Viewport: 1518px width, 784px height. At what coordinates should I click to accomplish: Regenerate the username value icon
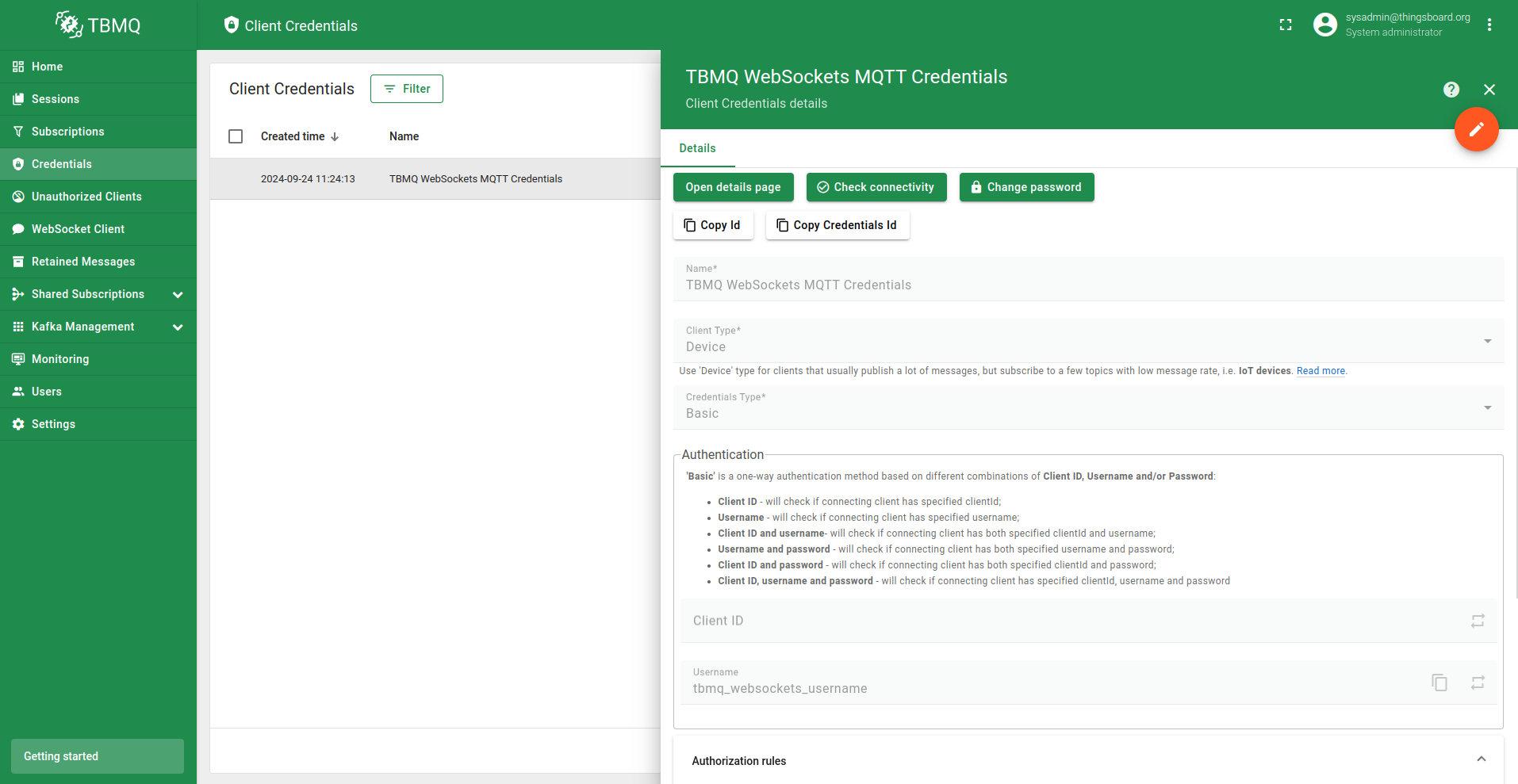1477,683
